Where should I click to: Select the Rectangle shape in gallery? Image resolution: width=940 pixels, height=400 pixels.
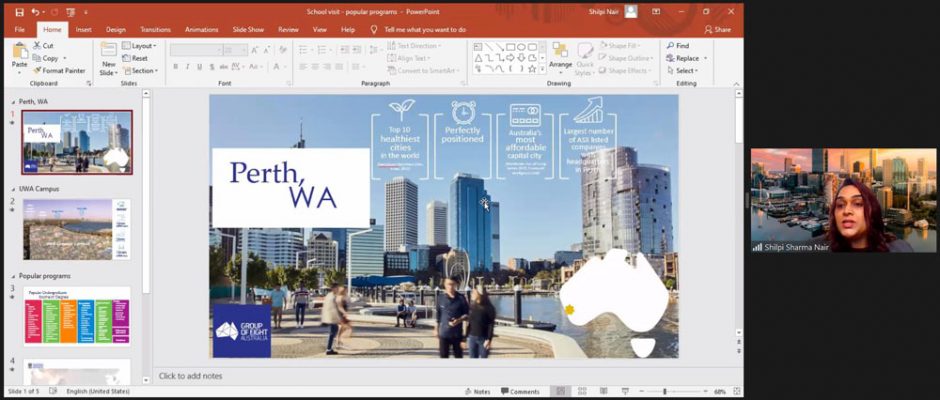coord(510,47)
